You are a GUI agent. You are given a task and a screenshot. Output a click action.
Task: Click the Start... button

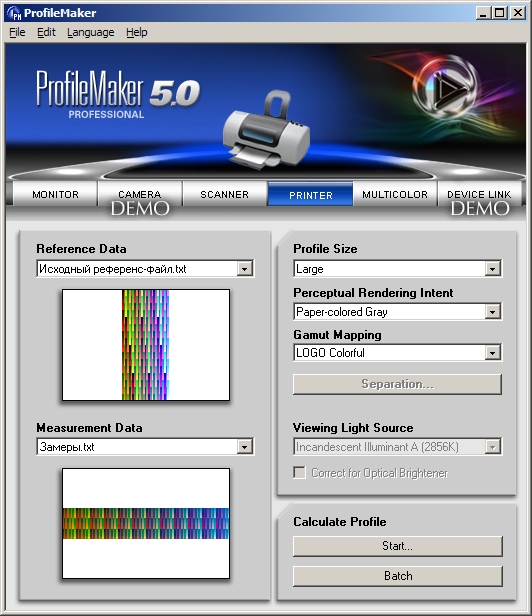(398, 546)
